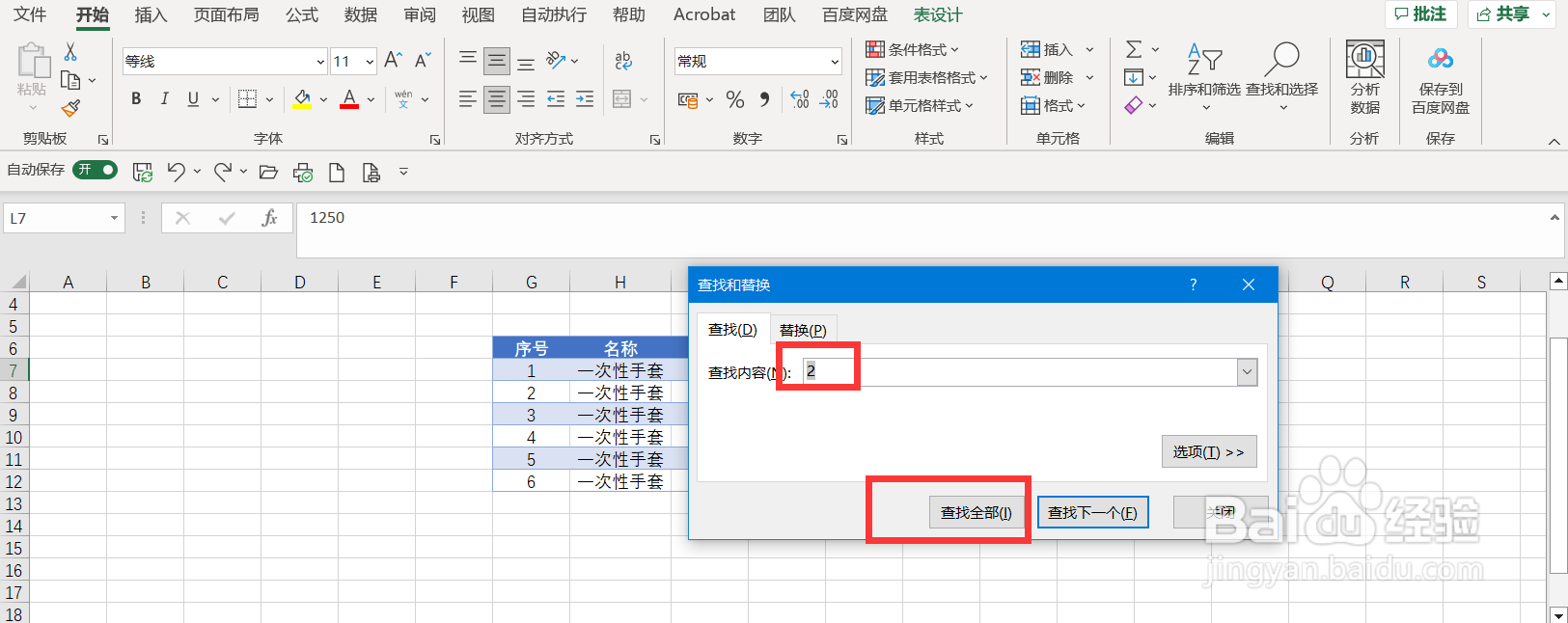Collapse the ribbon with the chevron
This screenshot has width=1568, height=623.
(x=1554, y=142)
